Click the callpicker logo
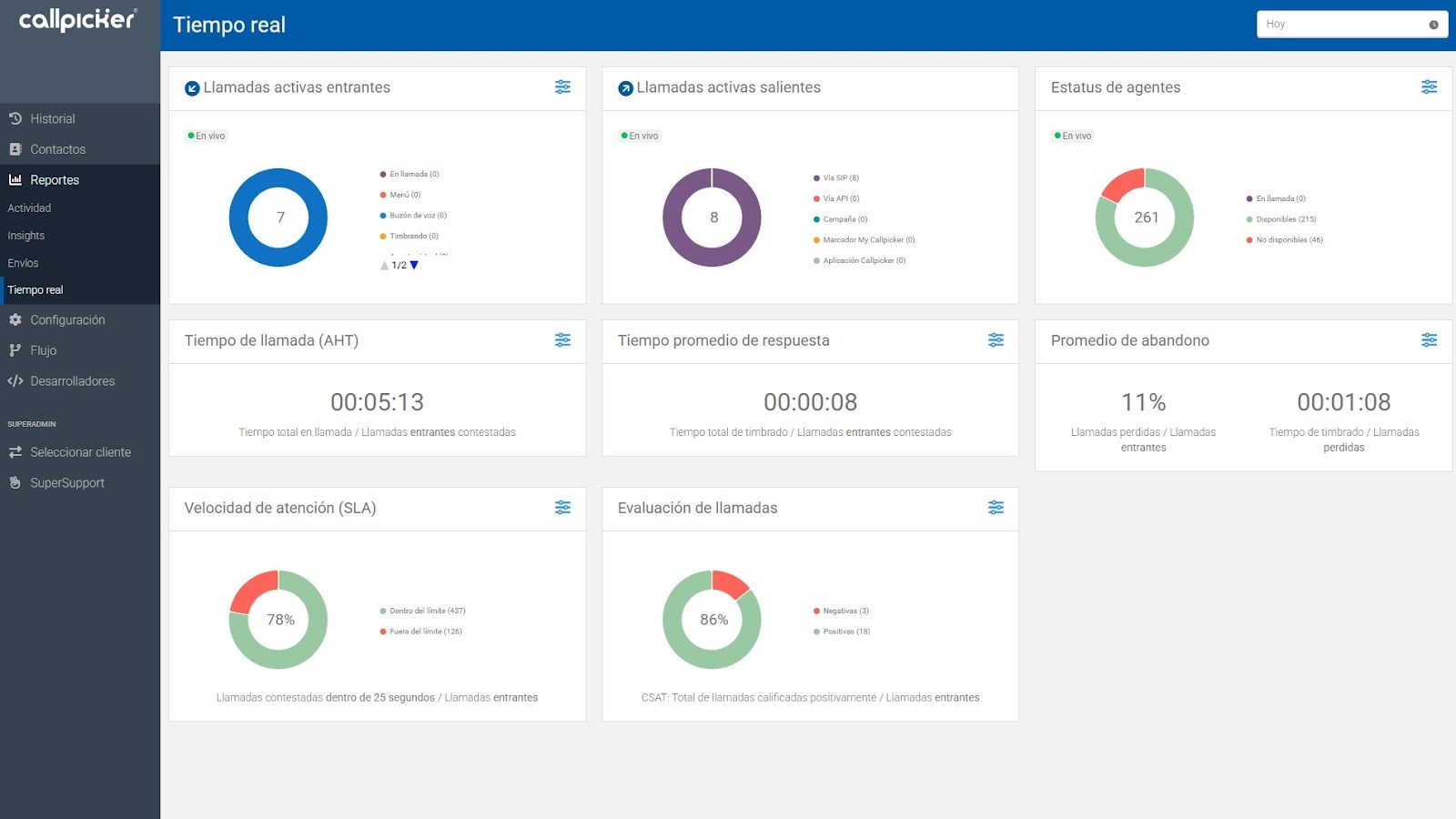The height and width of the screenshot is (819, 1456). pyautogui.click(x=78, y=20)
